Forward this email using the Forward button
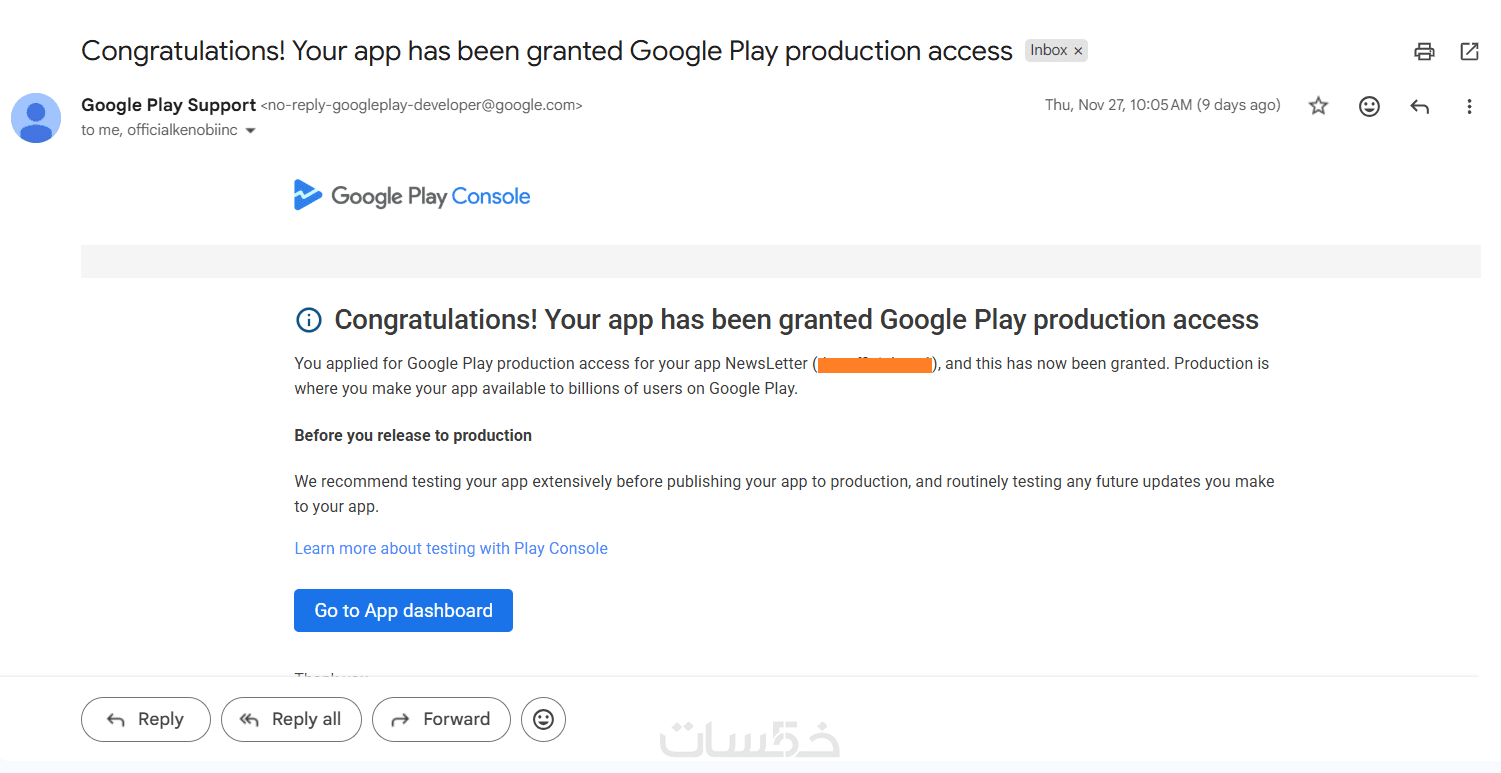Viewport: 1501px width, 773px height. (441, 719)
